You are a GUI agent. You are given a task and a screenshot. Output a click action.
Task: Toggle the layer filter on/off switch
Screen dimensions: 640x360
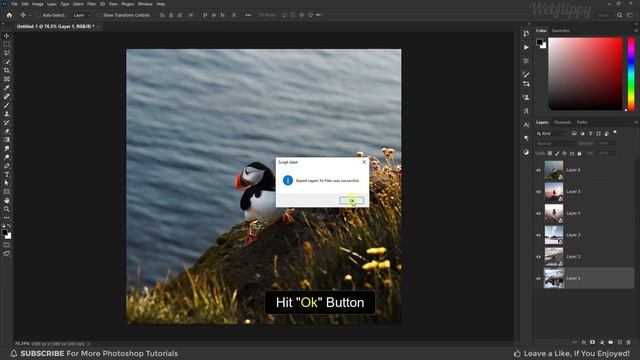click(x=615, y=132)
